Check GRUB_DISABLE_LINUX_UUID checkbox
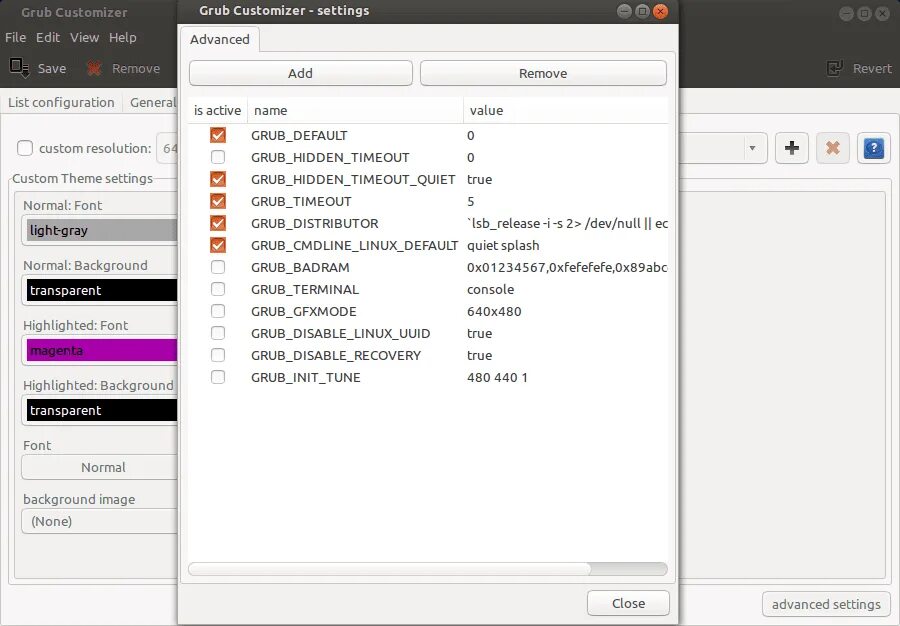The height and width of the screenshot is (626, 900). point(218,333)
